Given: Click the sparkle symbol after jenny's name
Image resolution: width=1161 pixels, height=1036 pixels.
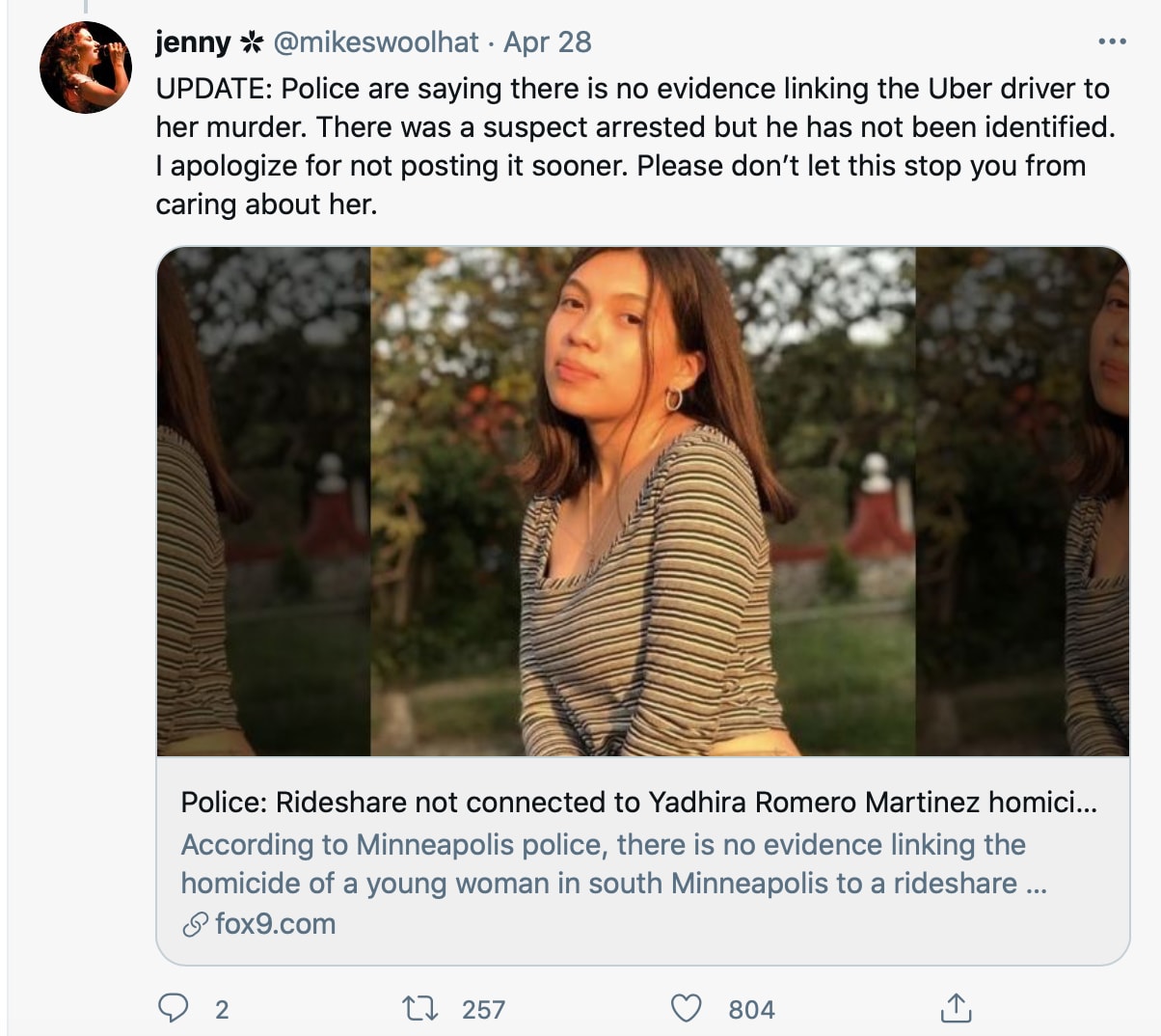Looking at the screenshot, I should [252, 42].
